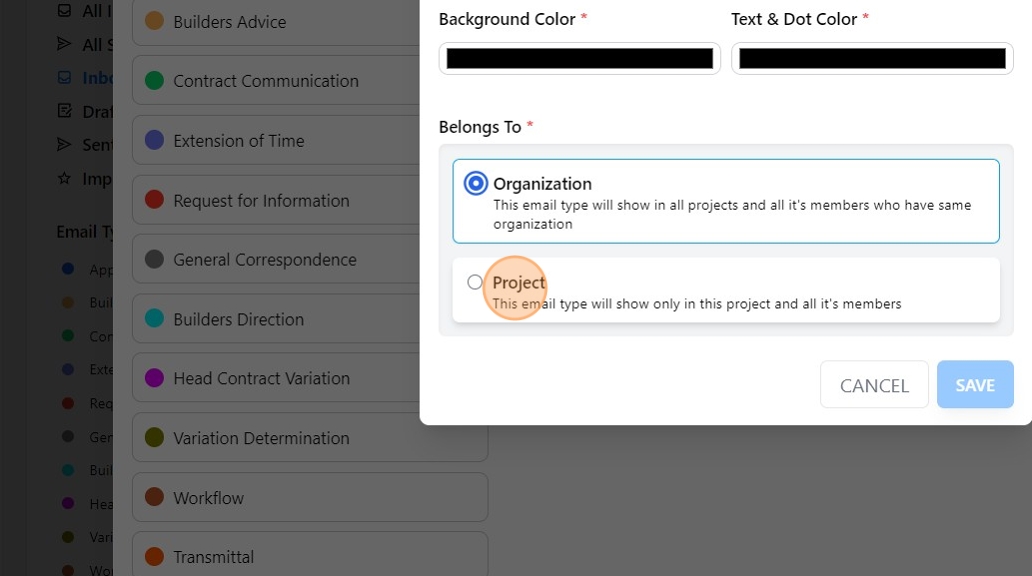Click the magenta dot beside Head Contract Variation

point(154,378)
